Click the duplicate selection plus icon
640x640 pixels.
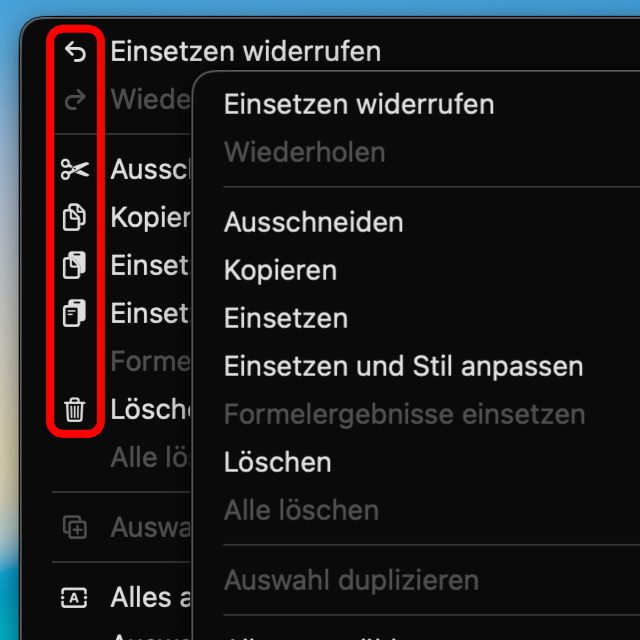point(75,527)
